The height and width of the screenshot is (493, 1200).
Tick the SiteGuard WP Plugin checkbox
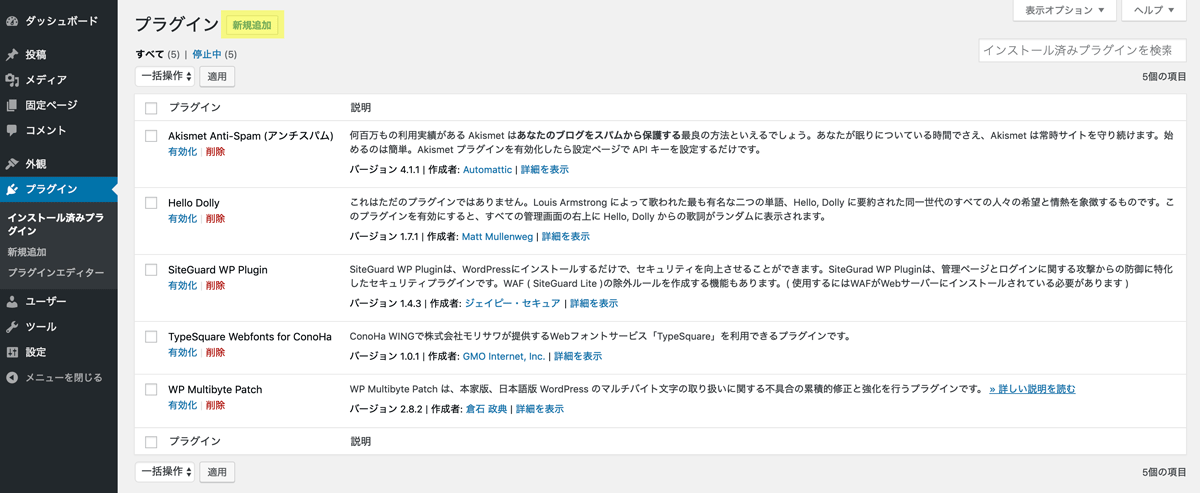click(151, 270)
